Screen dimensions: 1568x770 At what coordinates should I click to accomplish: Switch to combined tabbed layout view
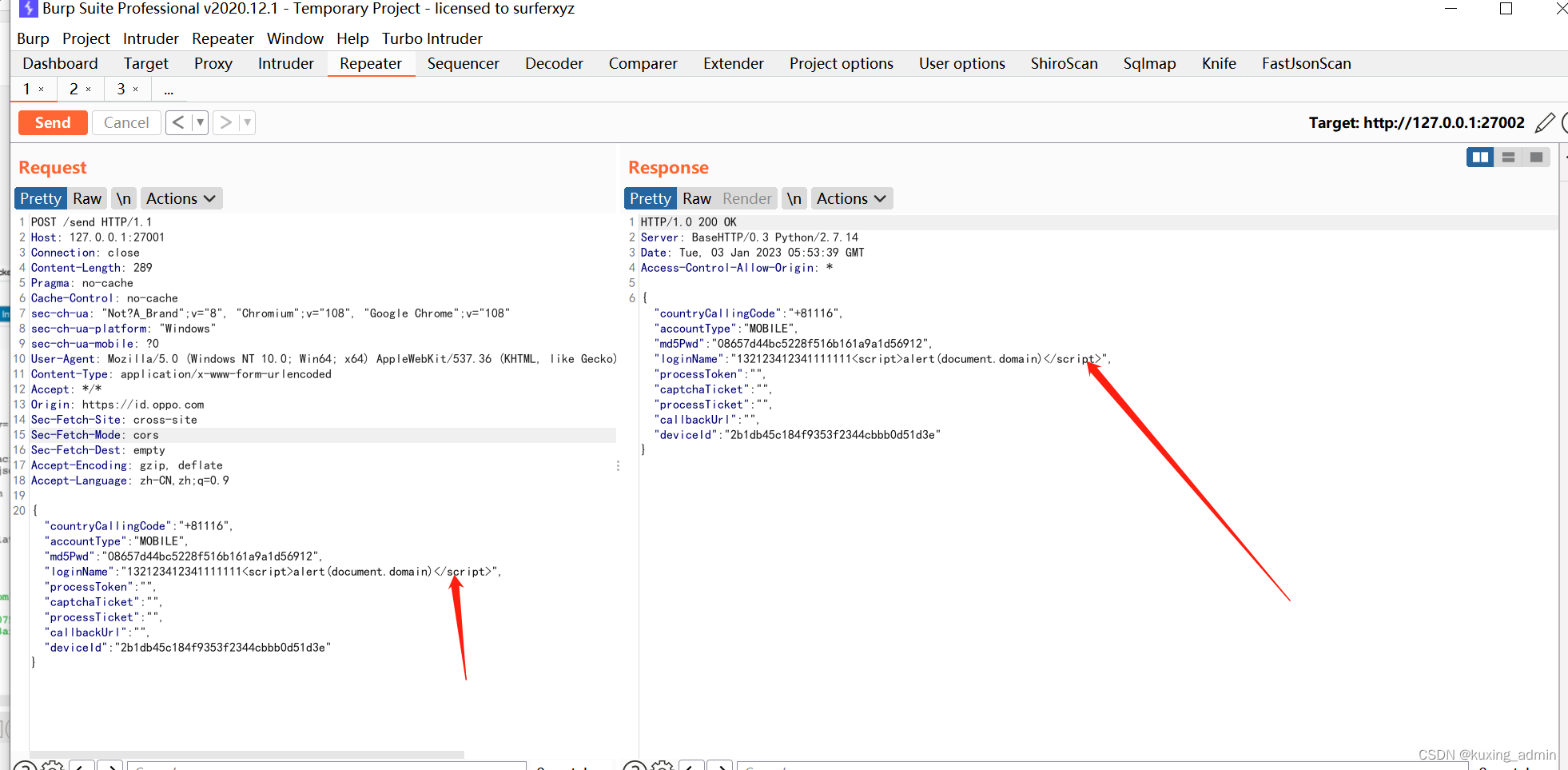[1536, 158]
